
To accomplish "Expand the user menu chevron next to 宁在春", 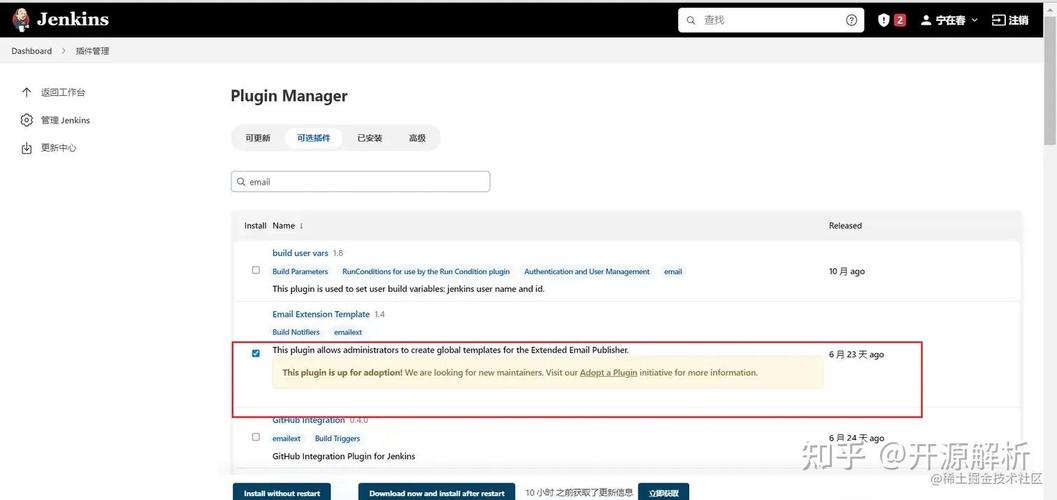I will click(974, 20).
